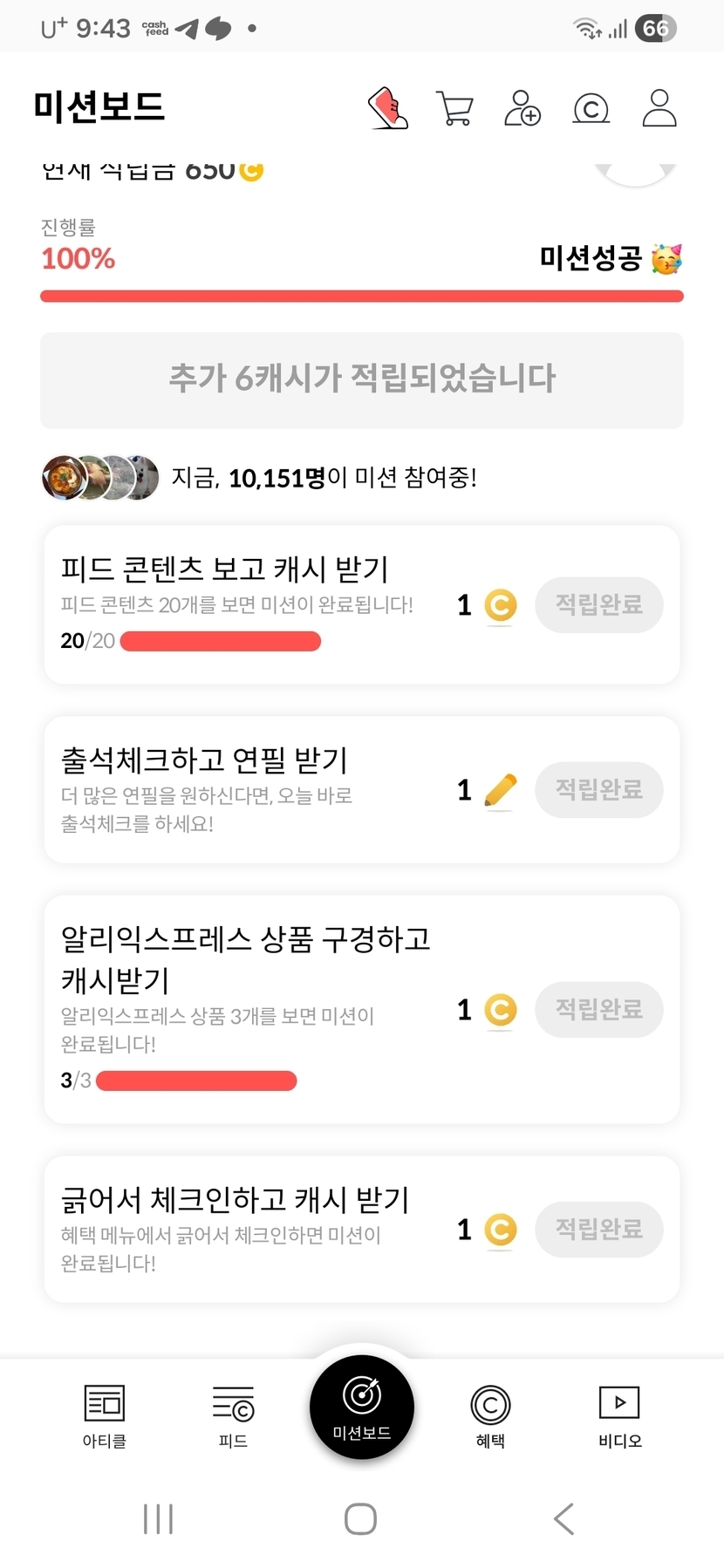Select the 미션보드 center tab
This screenshot has width=724, height=1568.
click(361, 1408)
